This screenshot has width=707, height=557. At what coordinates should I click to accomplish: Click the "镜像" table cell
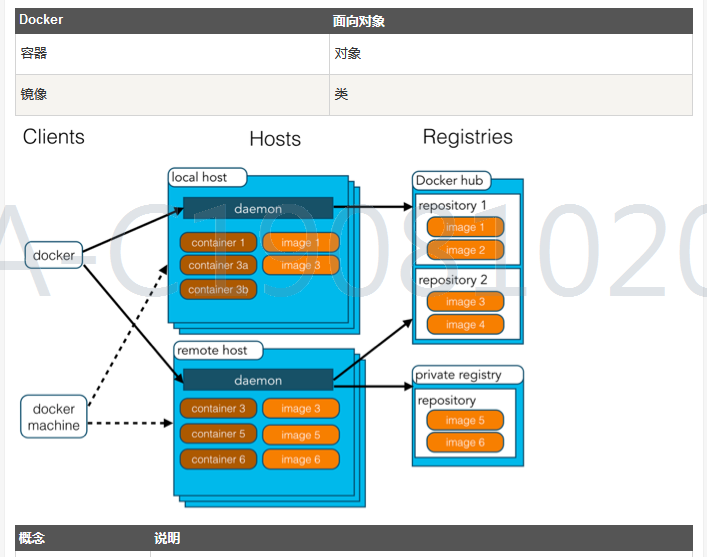172,95
